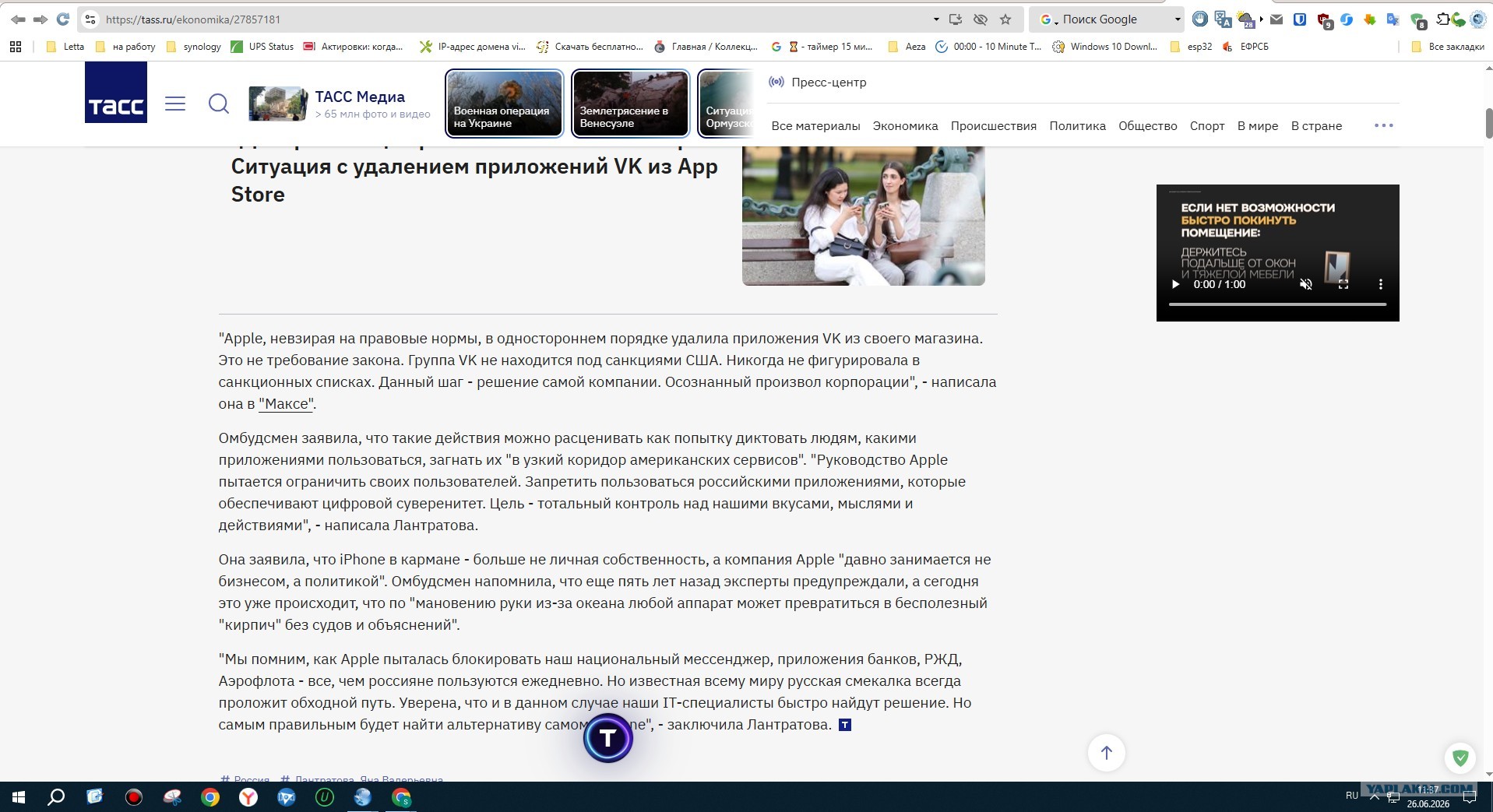Open Windows taskbar search
Image resolution: width=1493 pixels, height=812 pixels.
56,797
